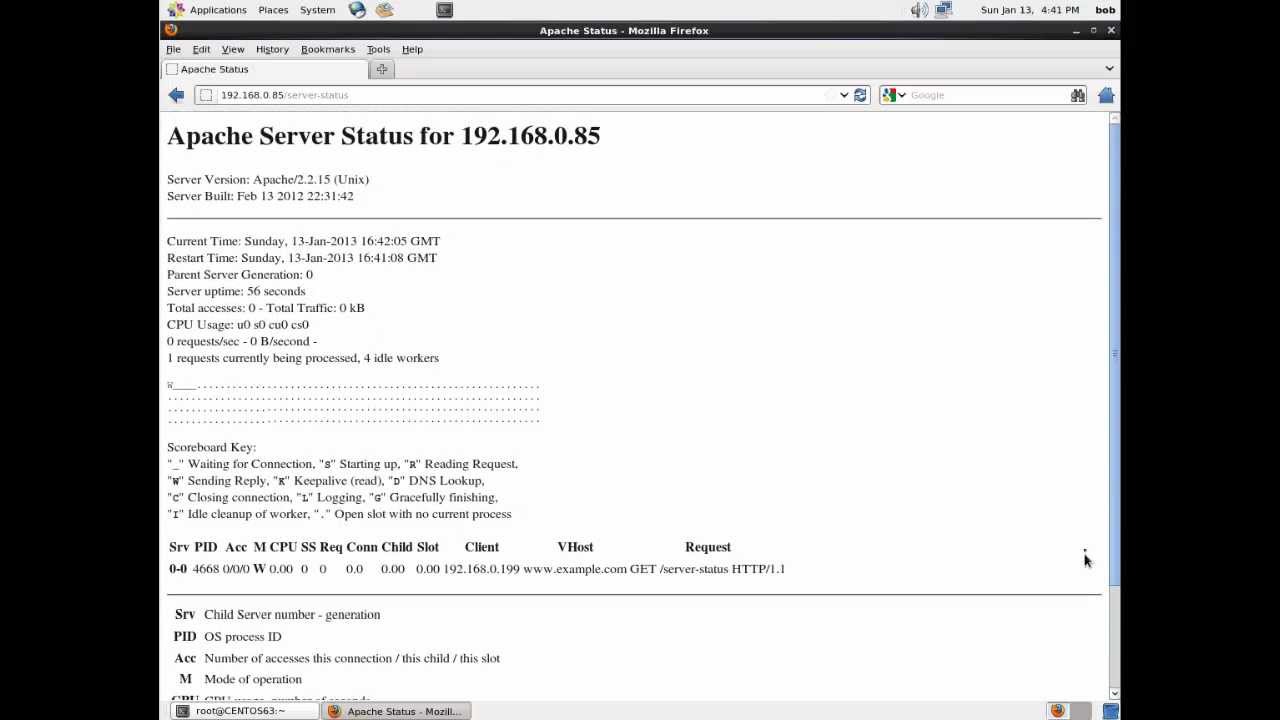Viewport: 1280px width, 720px height.
Task: Expand the list-all-tabs arrow
Action: 1109,68
